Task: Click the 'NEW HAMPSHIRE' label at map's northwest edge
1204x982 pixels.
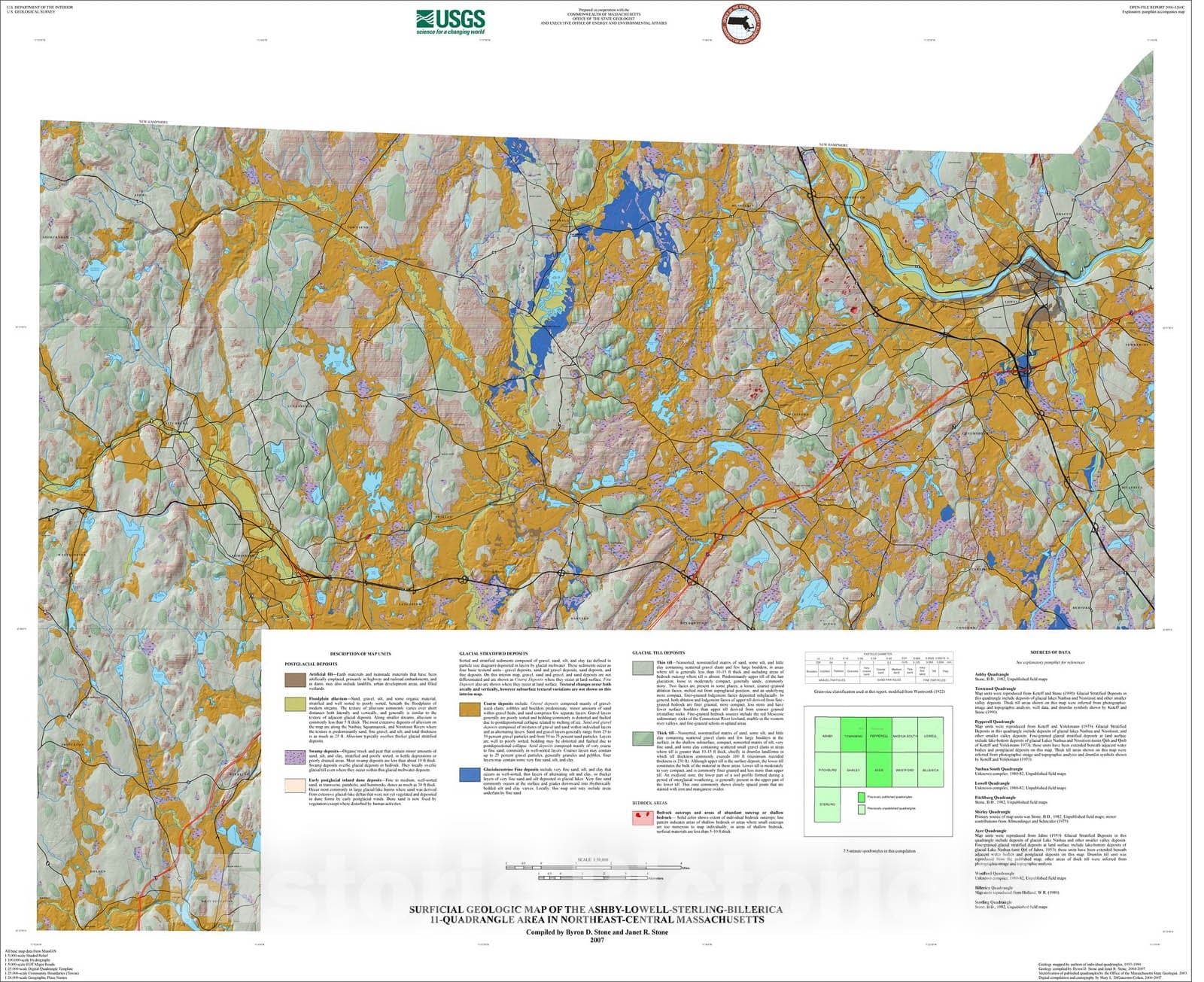Action: click(154, 120)
